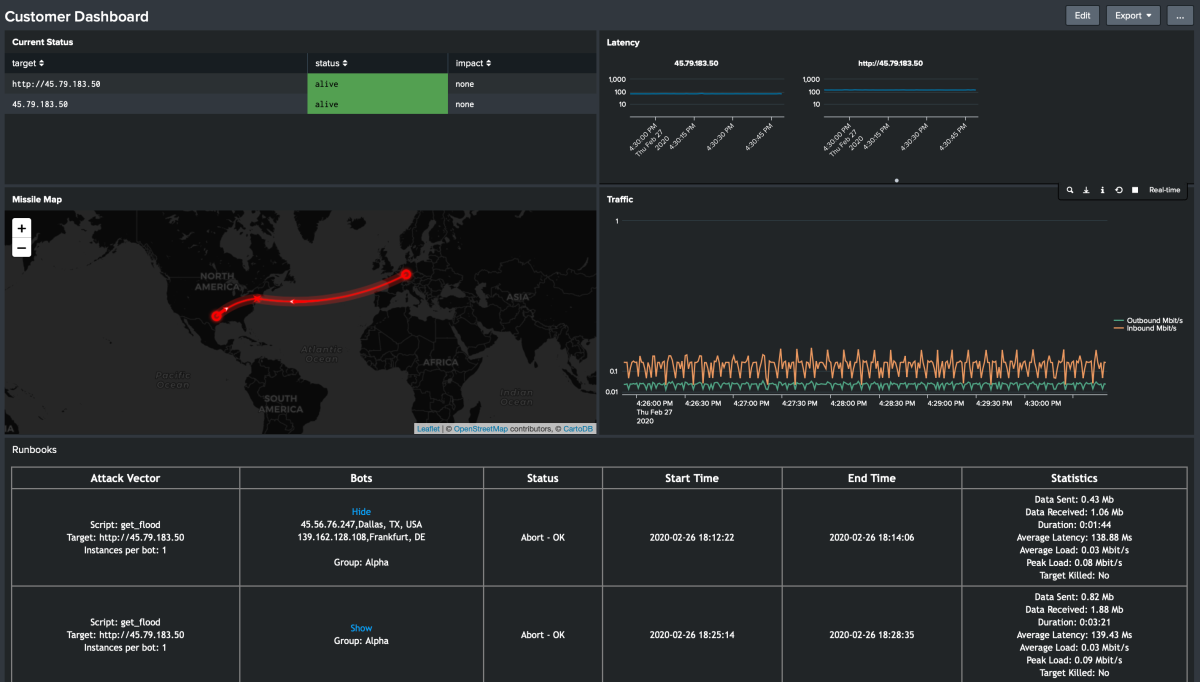
Task: Click the http://45.79.183.50 target row cell
Action: (56, 84)
